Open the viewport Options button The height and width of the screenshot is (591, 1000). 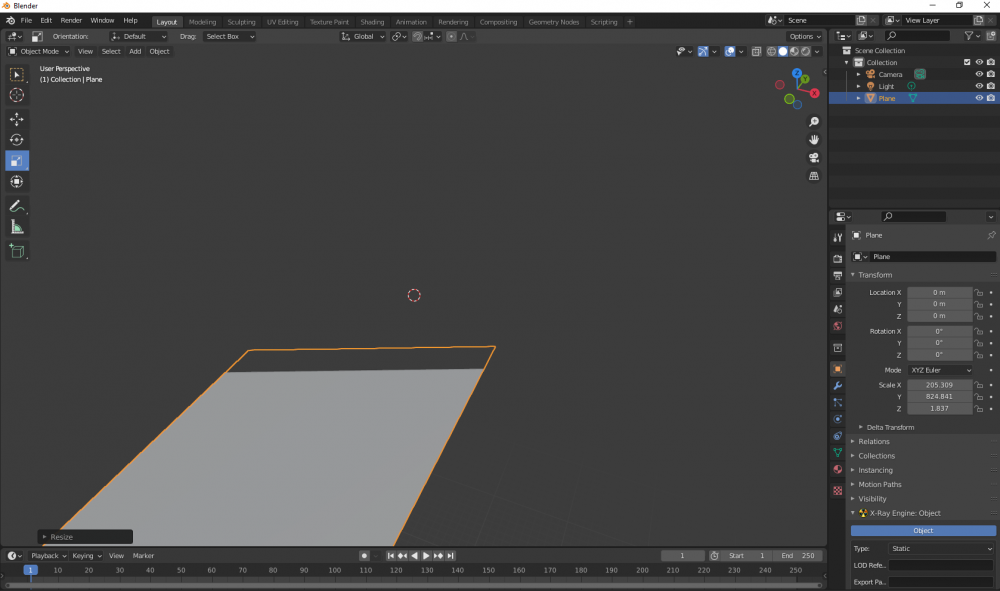click(x=803, y=36)
